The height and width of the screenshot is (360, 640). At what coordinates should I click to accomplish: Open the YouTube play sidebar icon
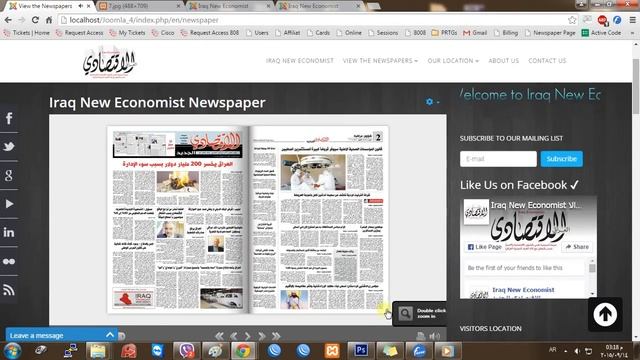[x=9, y=204]
